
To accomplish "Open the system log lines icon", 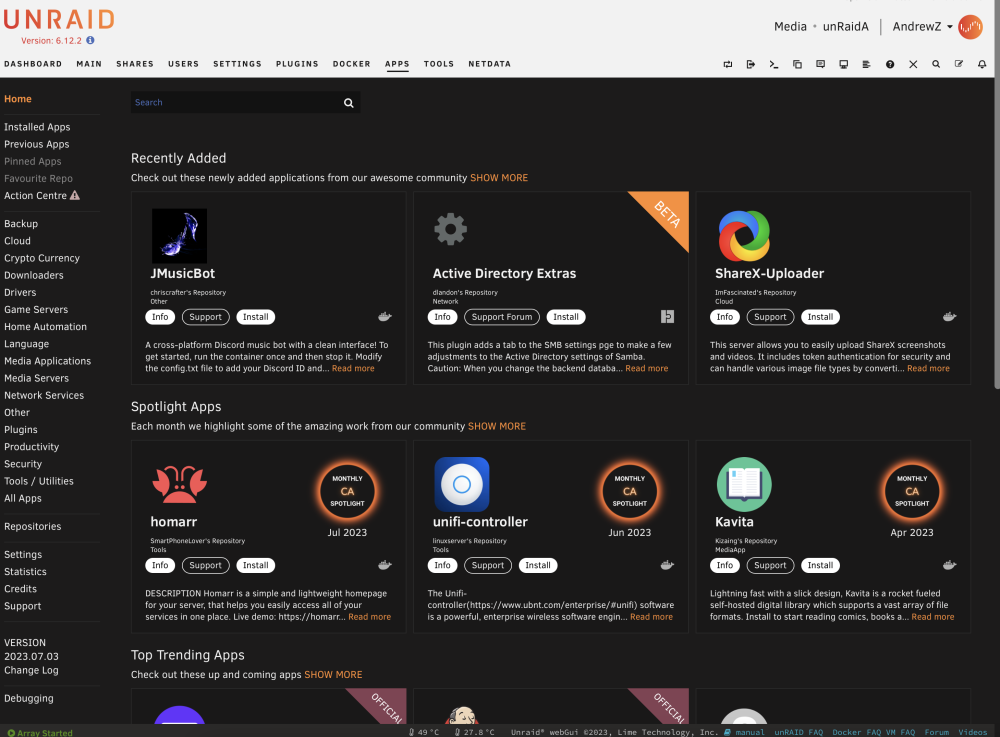I will [866, 64].
